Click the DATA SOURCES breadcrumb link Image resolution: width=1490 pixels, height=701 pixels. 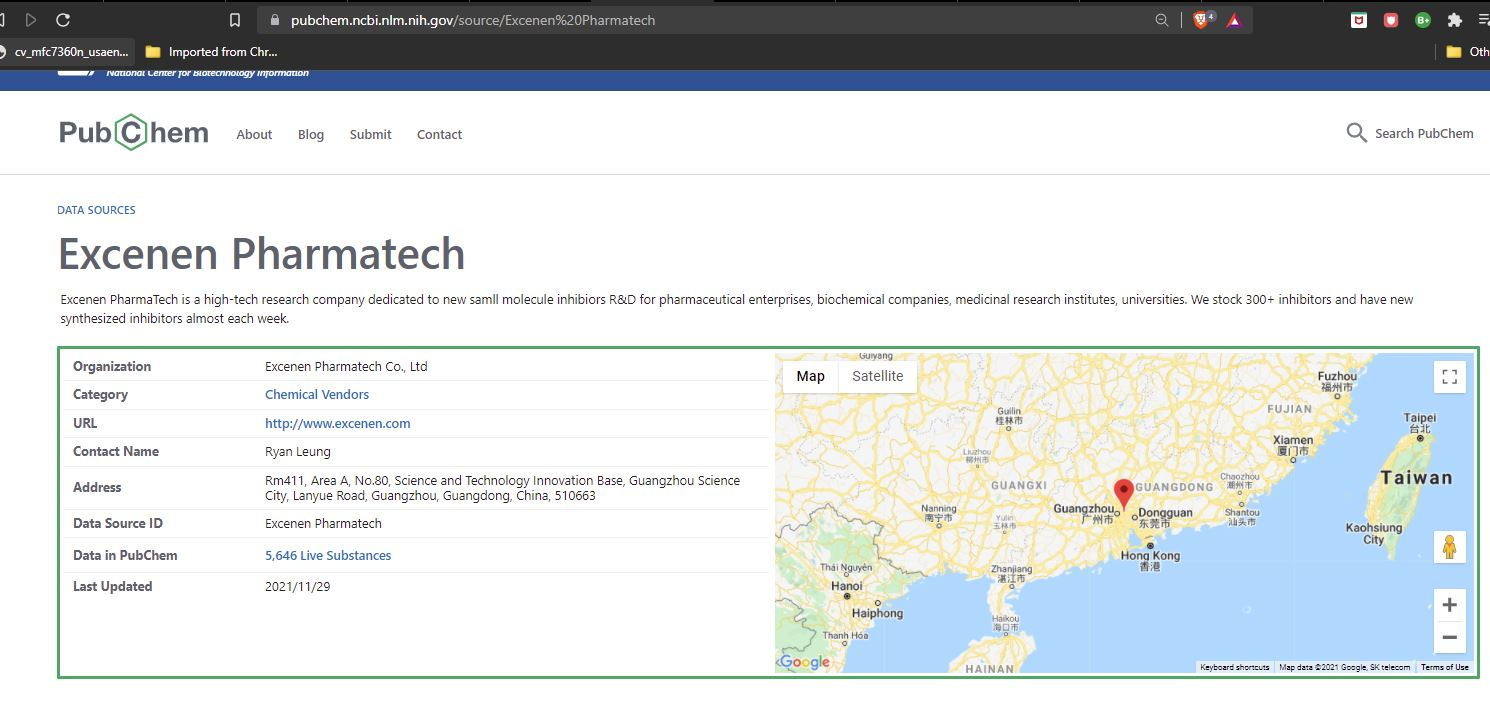[96, 210]
